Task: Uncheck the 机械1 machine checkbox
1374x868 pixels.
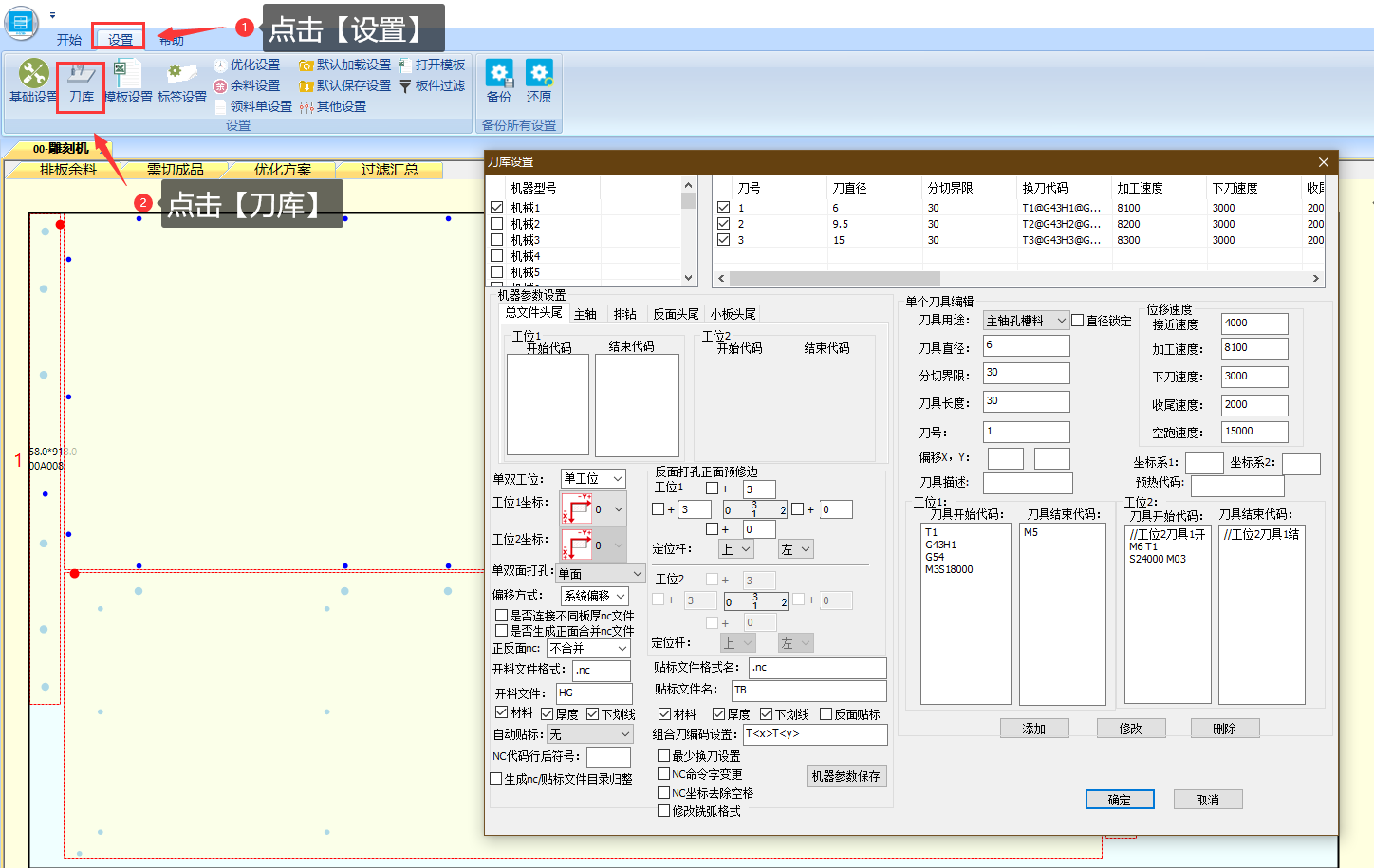Action: click(496, 207)
